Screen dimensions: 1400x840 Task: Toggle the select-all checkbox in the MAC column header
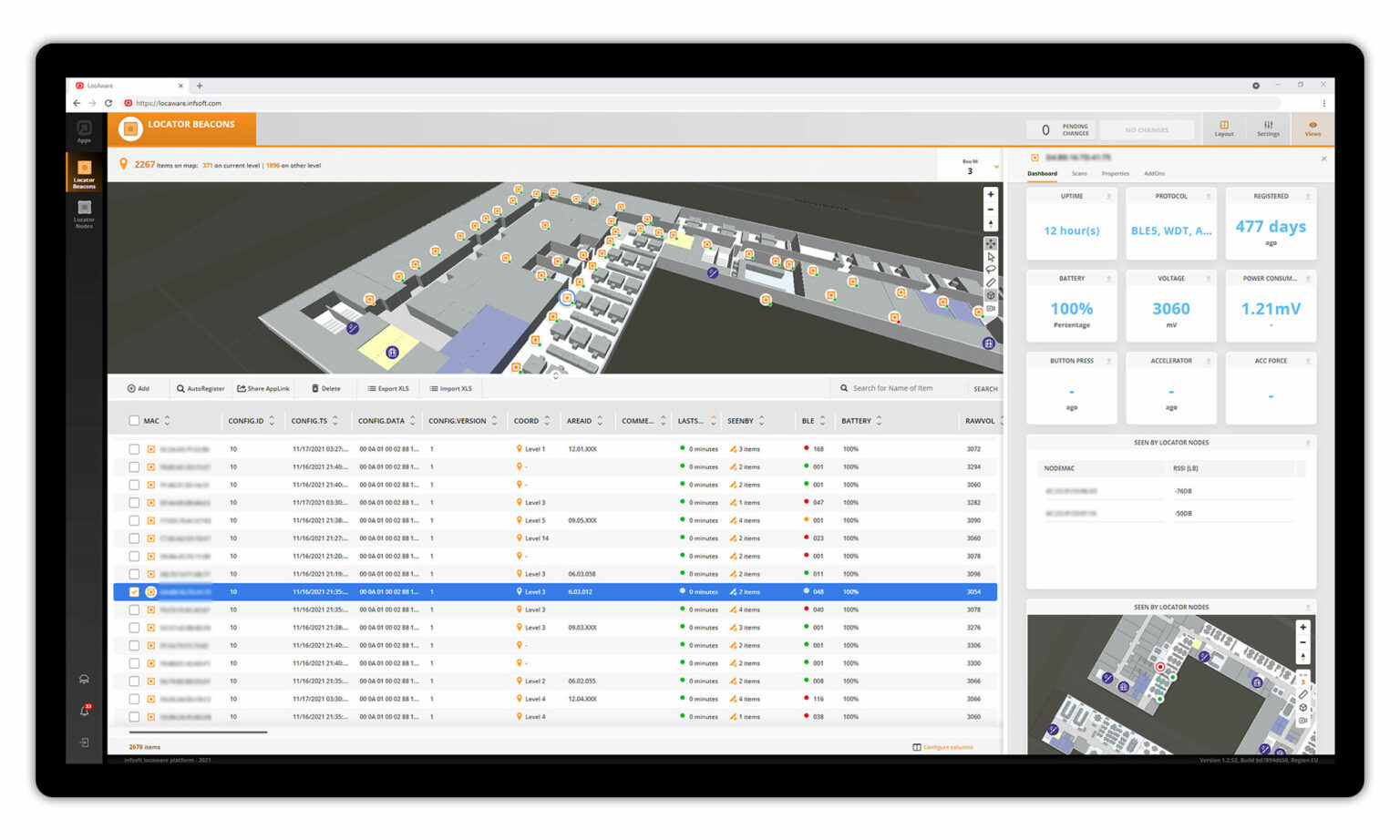click(x=132, y=420)
